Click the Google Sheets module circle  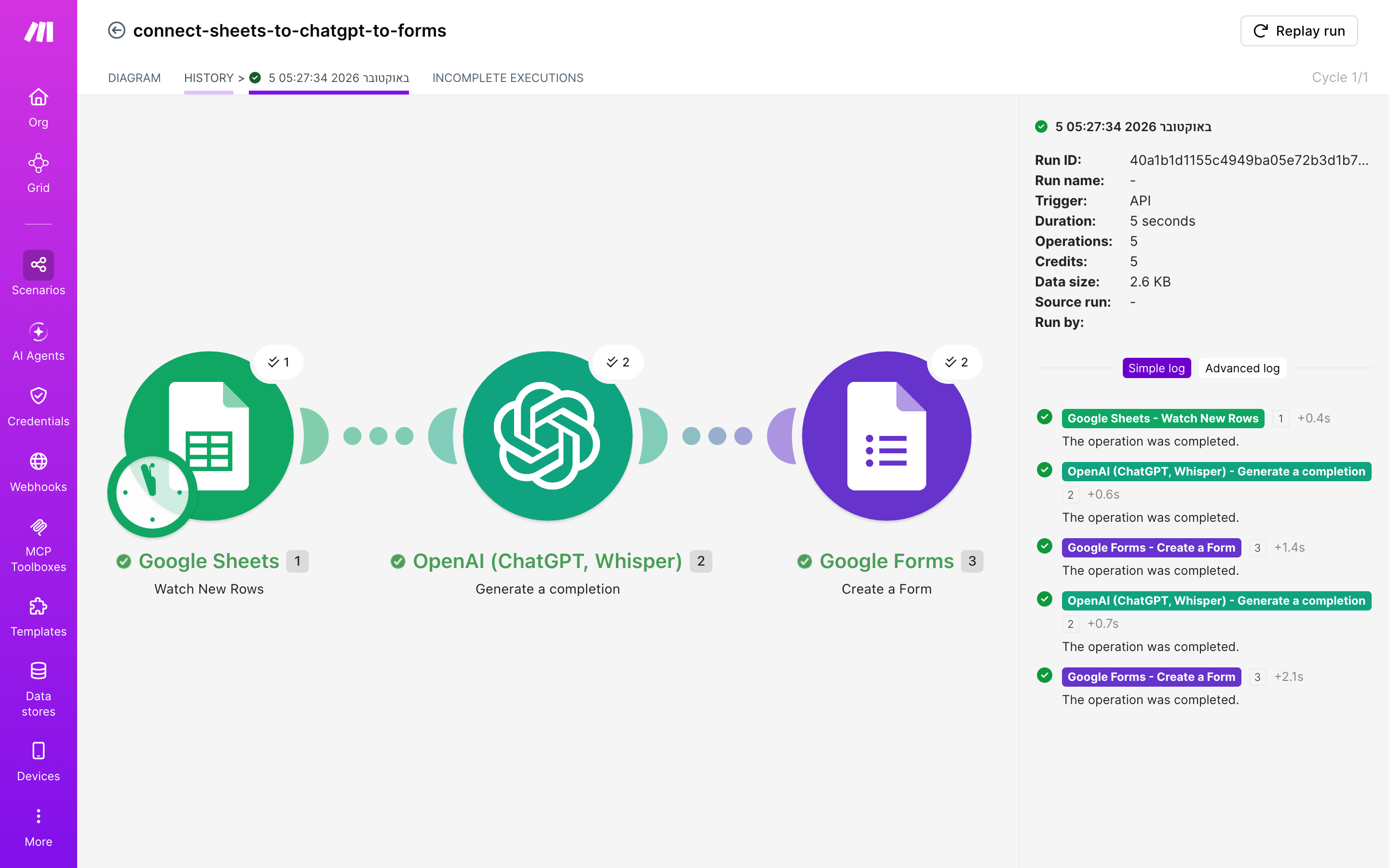tap(209, 436)
